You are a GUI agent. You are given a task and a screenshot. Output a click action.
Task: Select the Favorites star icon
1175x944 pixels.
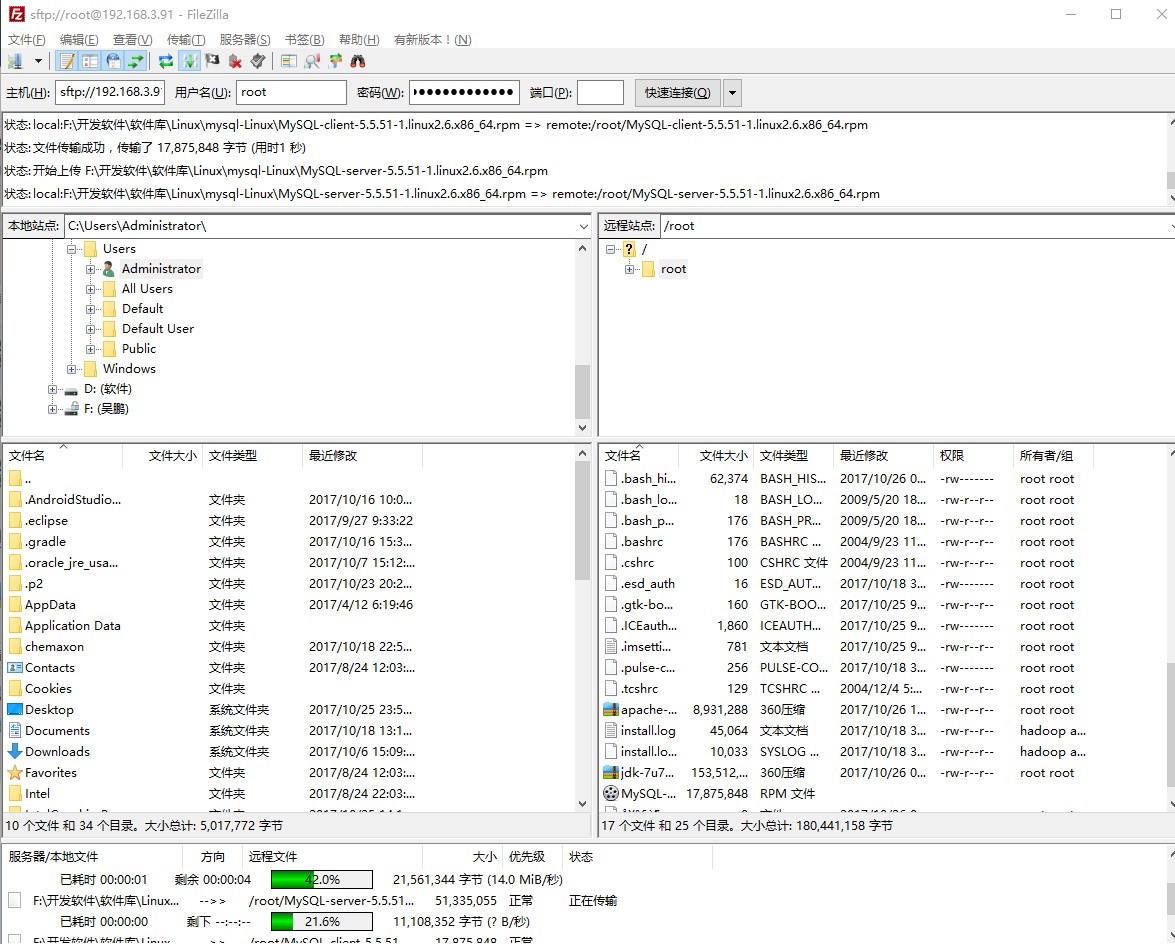pyautogui.click(x=15, y=772)
